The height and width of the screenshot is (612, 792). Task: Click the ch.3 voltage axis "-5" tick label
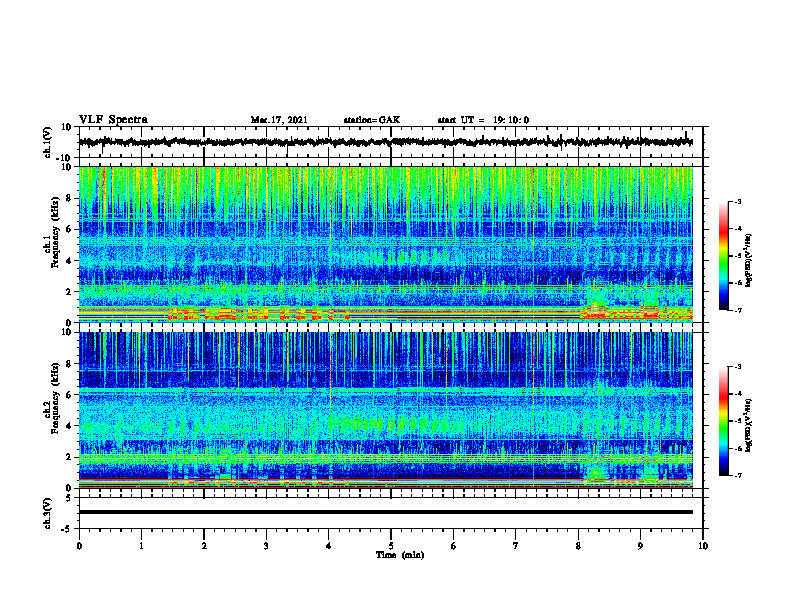[x=67, y=529]
